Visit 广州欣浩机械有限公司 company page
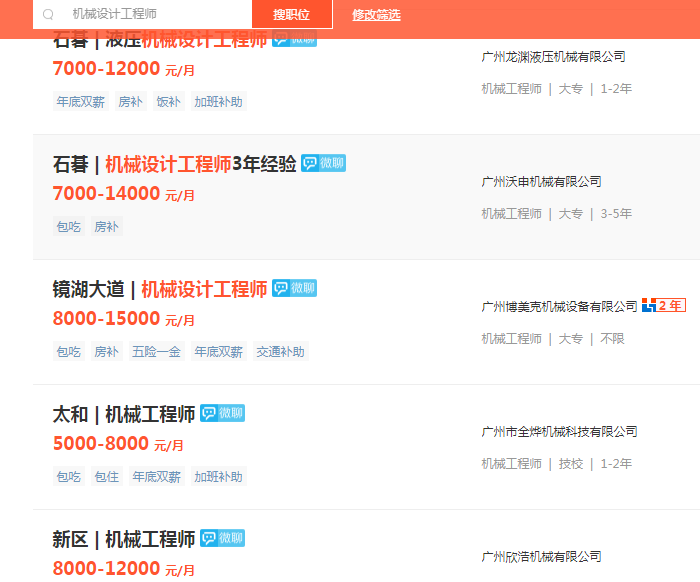The image size is (700, 582). tap(541, 557)
